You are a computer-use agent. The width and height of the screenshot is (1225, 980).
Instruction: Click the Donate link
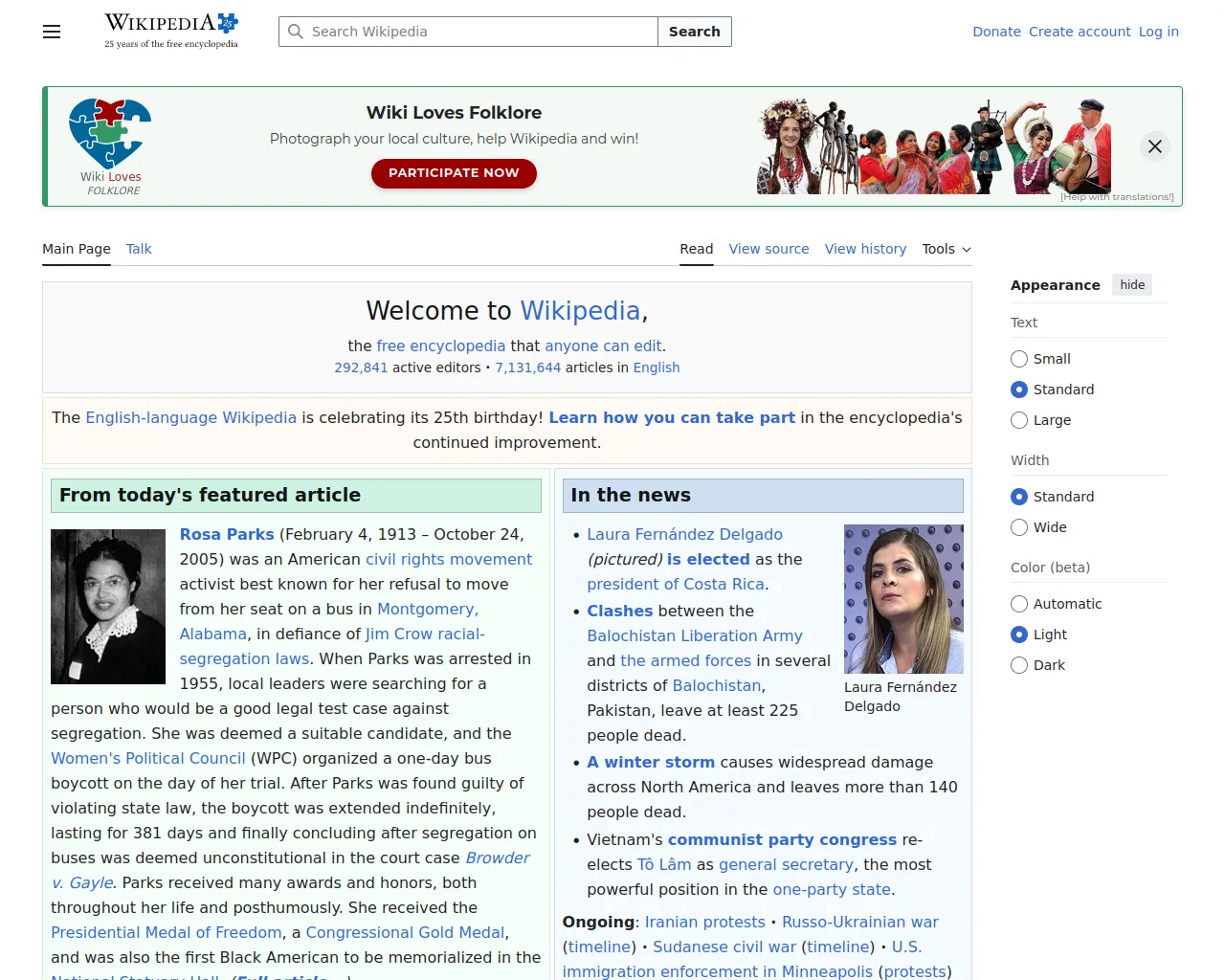(996, 32)
